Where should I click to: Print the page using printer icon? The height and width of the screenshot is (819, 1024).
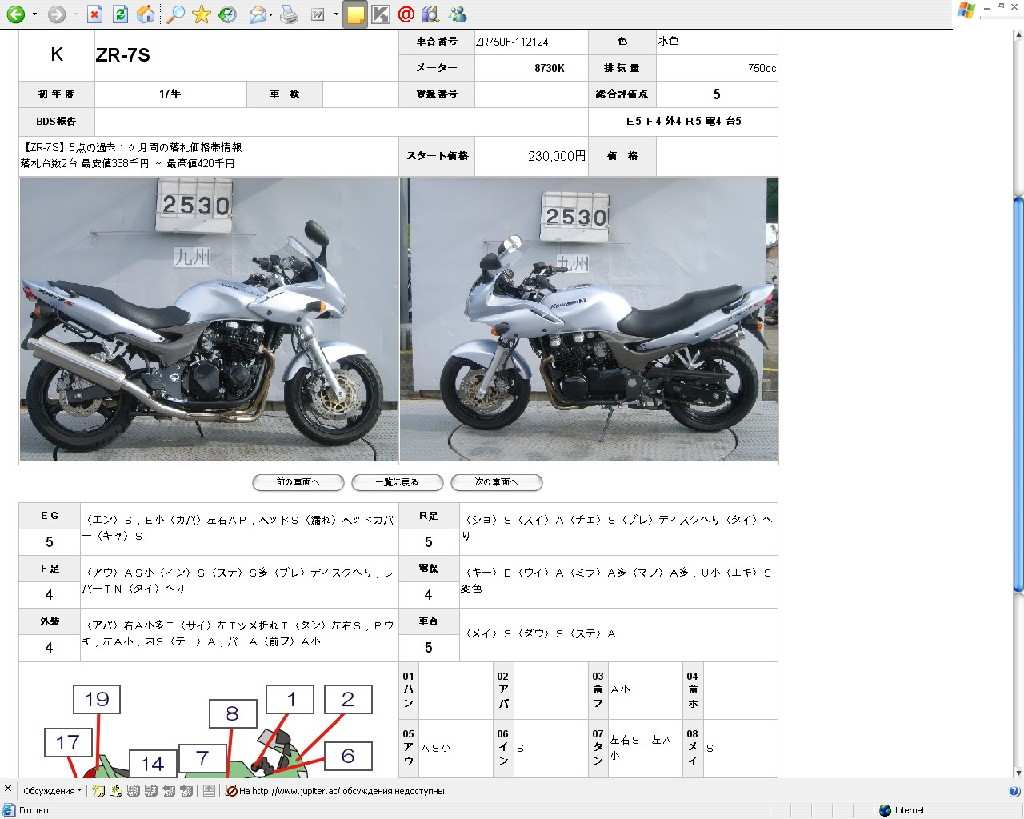tap(289, 14)
